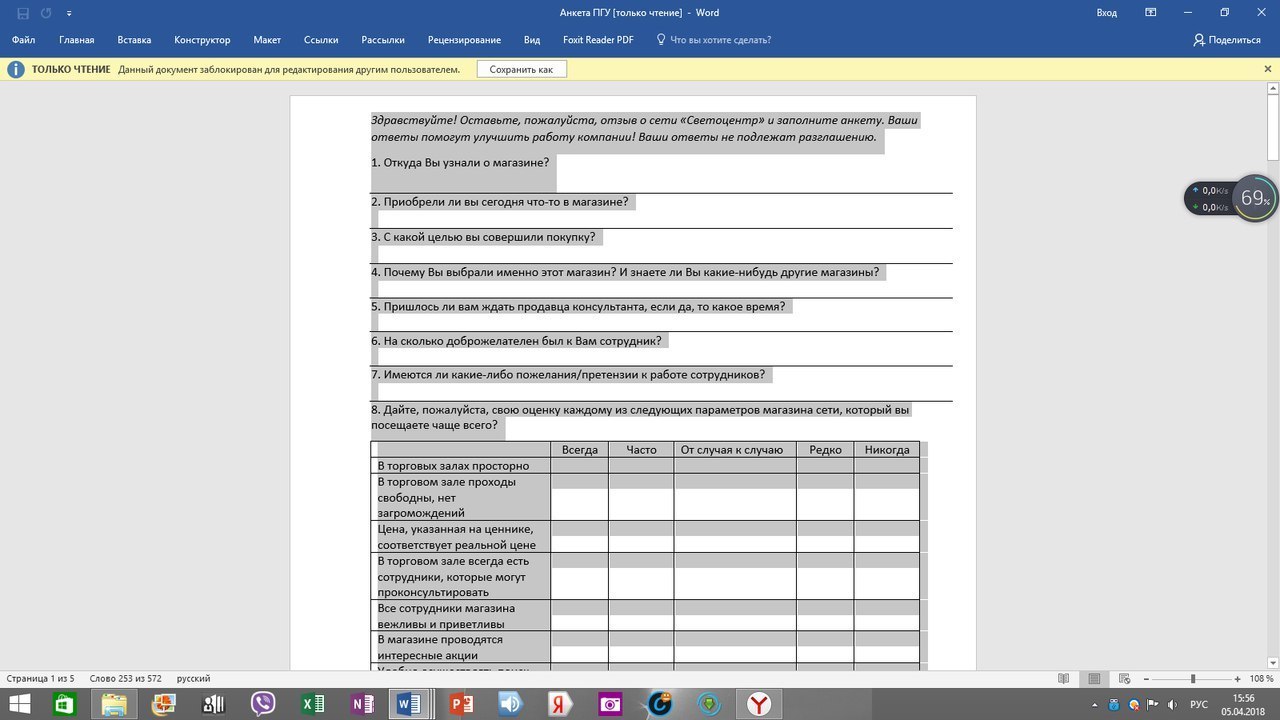
Task: Open the red Yandex Browser icon in the taskbar
Action: [761, 705]
